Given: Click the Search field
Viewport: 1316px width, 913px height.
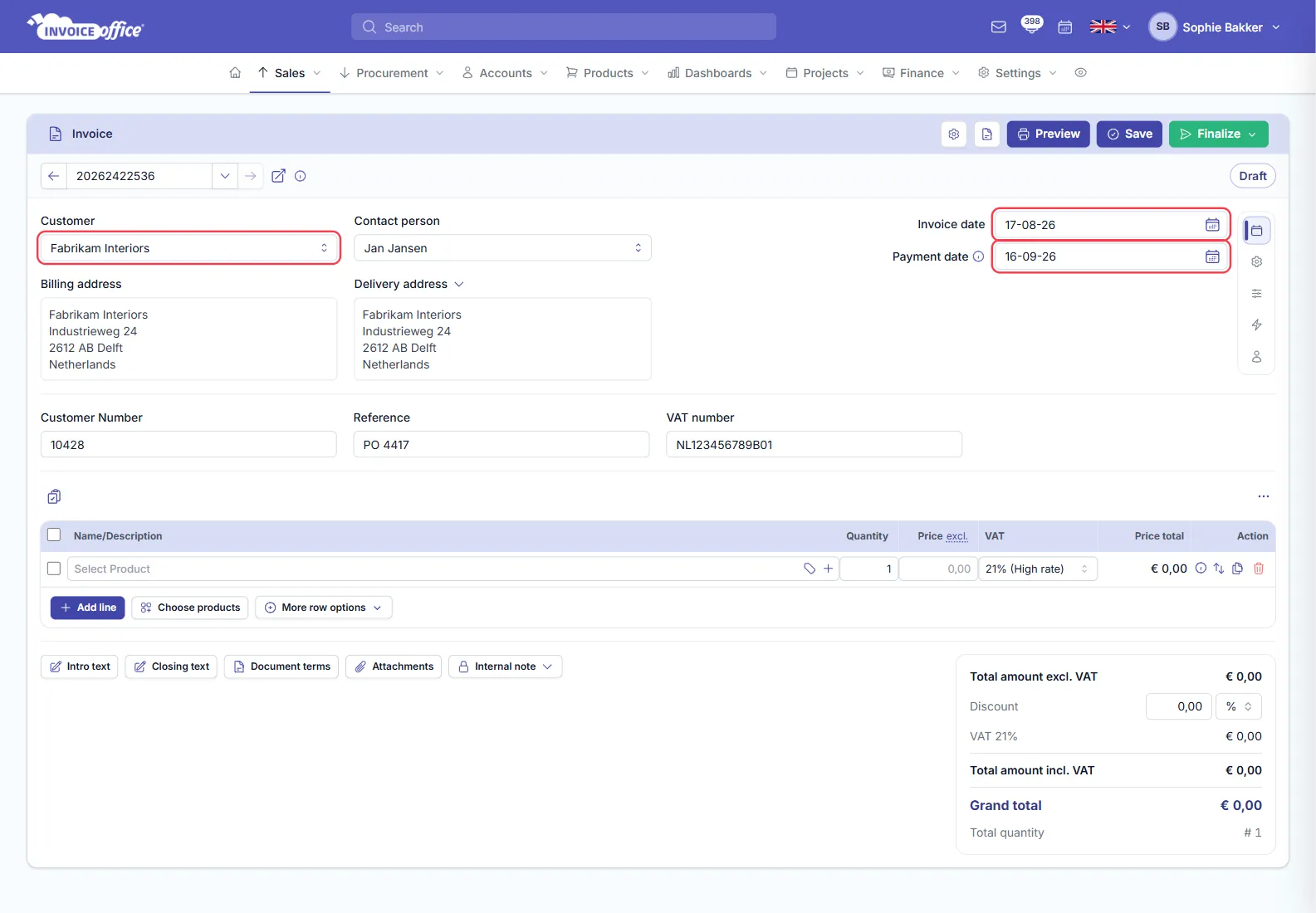Looking at the screenshot, I should click(x=564, y=27).
